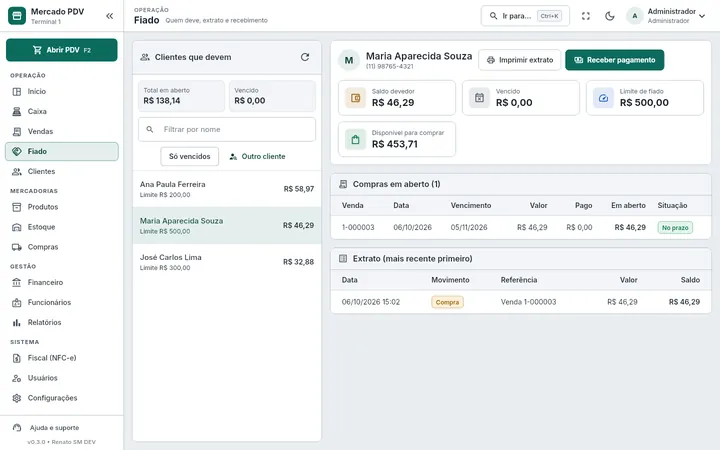Open Caixa from the sidebar
This screenshot has width=720, height=450.
click(x=62, y=111)
